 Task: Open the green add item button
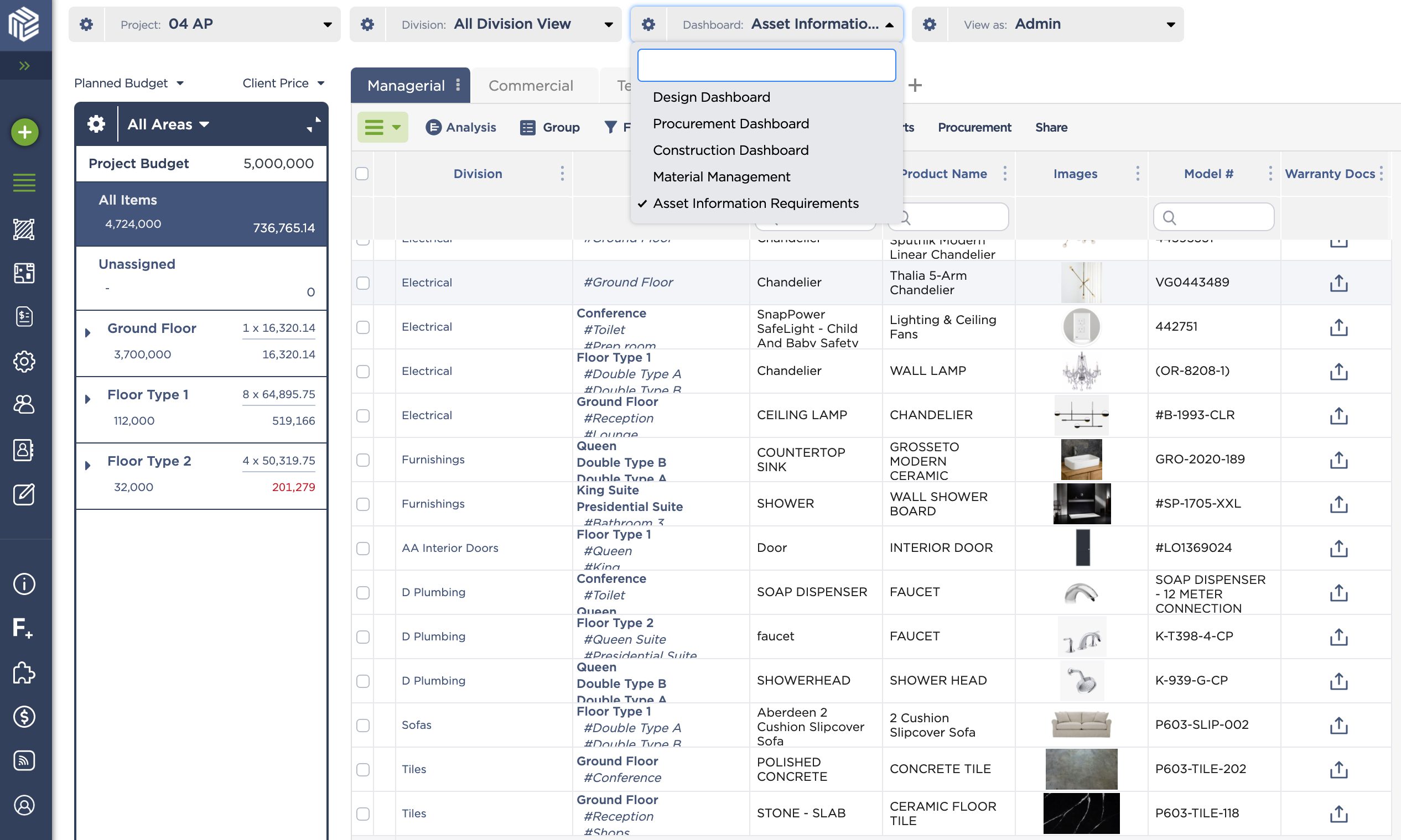coord(24,132)
